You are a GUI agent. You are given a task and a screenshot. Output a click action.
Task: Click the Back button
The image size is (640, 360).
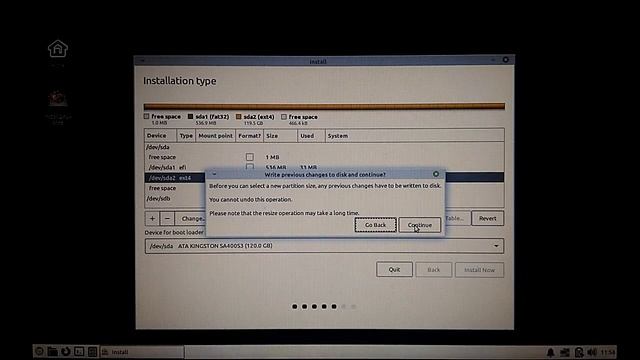point(433,270)
